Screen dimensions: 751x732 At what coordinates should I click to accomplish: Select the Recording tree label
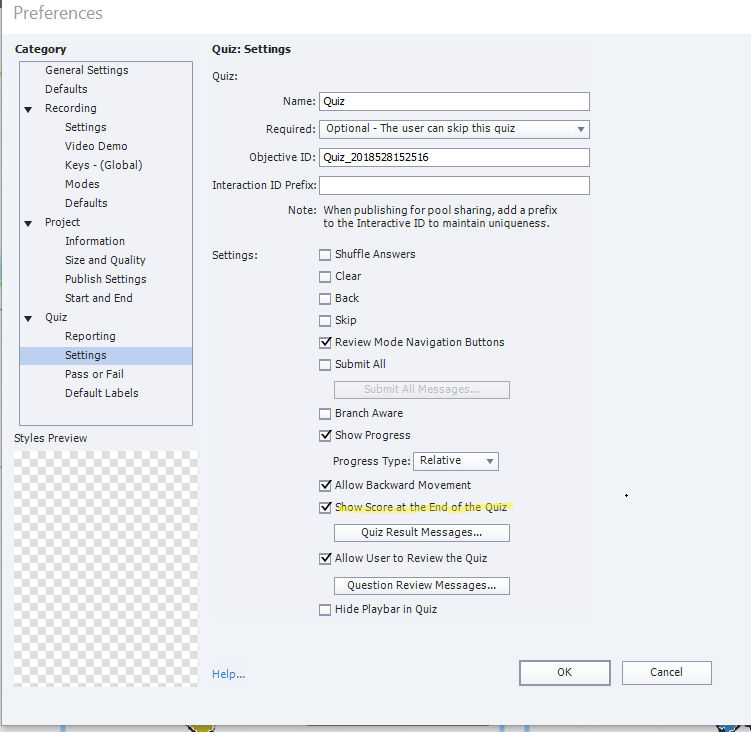point(71,108)
